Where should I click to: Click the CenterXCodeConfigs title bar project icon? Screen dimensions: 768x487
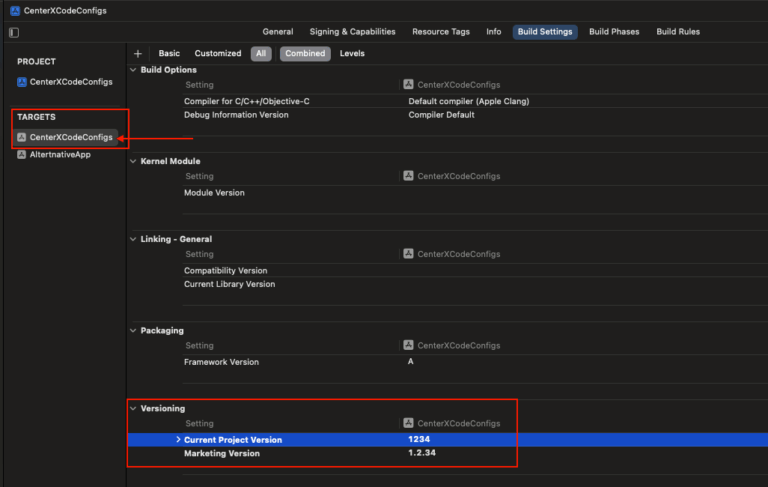click(x=15, y=10)
